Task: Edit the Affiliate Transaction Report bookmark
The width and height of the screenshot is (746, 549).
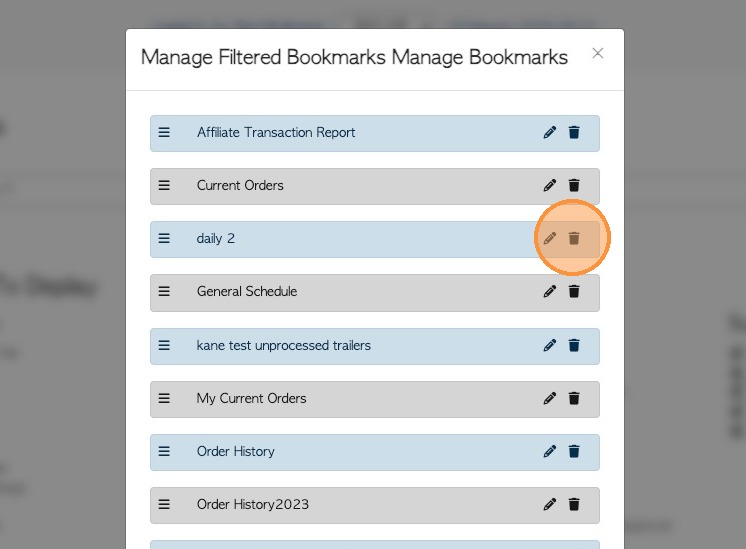Action: tap(549, 133)
